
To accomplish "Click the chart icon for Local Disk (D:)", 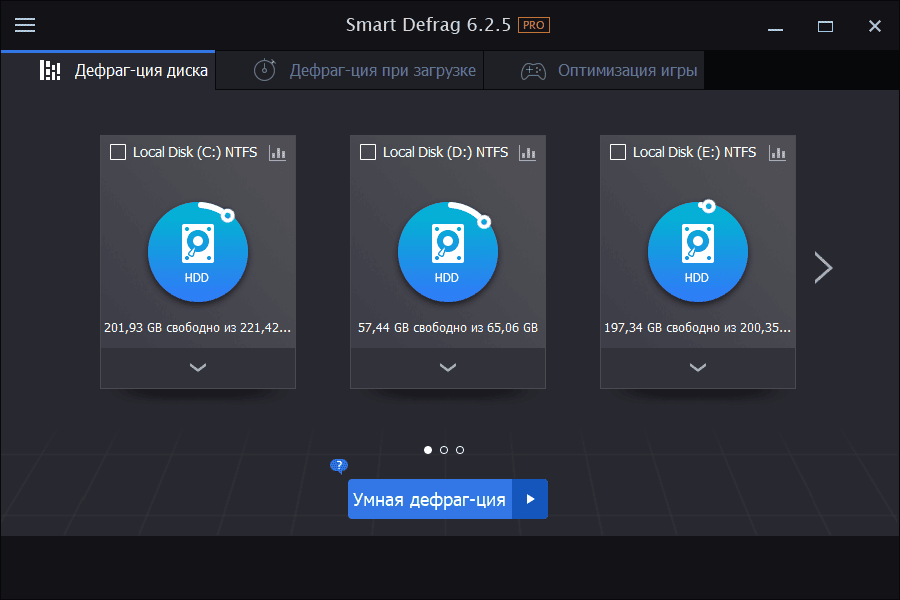I will (528, 152).
